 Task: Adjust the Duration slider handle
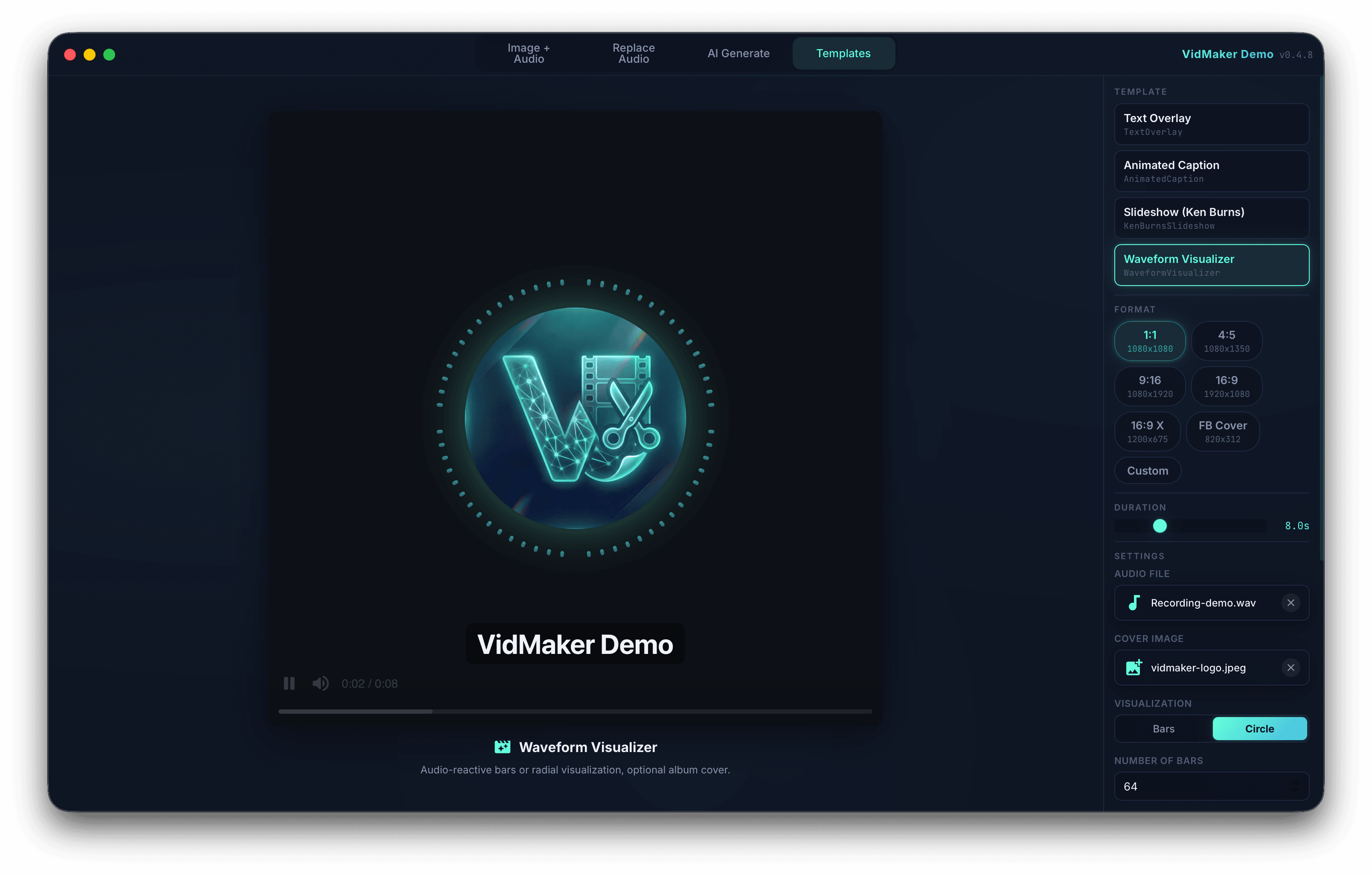point(1160,525)
